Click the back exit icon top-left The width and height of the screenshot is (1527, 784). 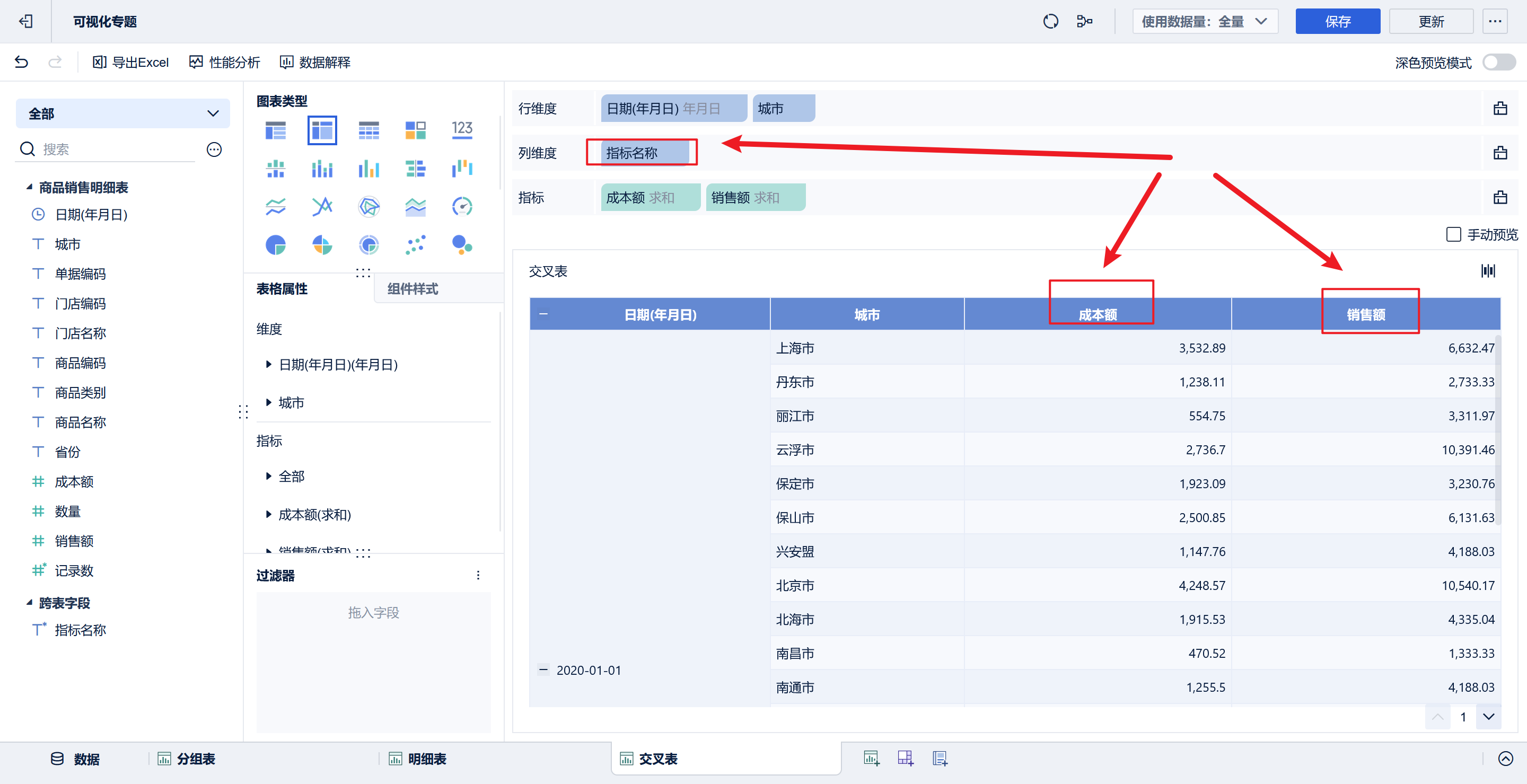tap(25, 22)
